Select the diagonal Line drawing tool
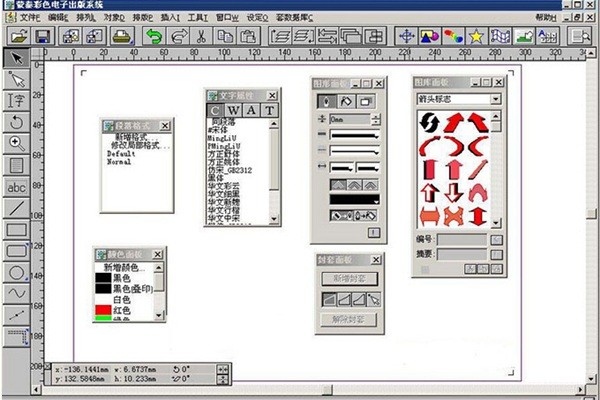This screenshot has height=400, width=600. (16, 209)
